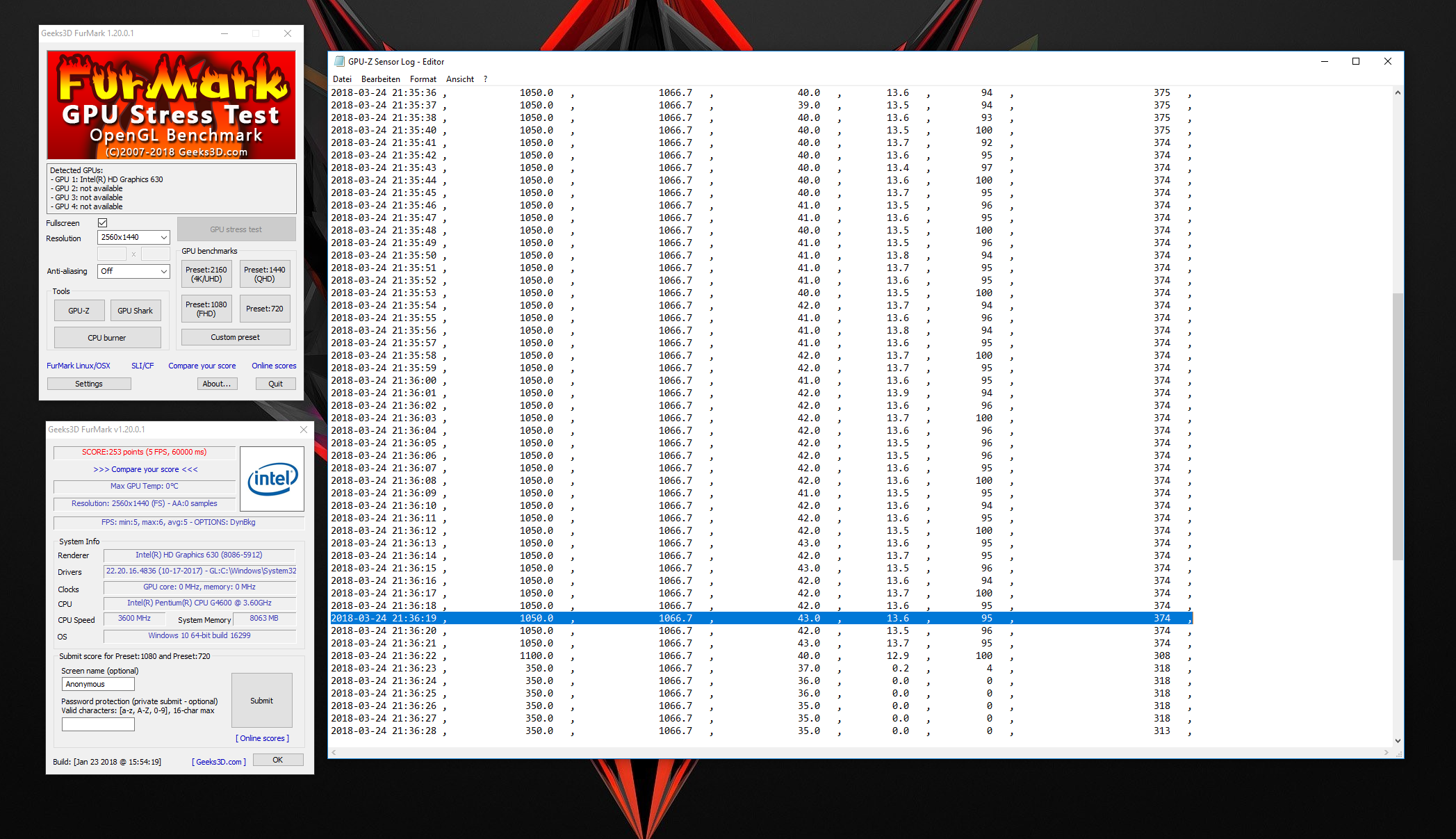Click the scroll up arrow in Editor
The height and width of the screenshot is (839, 1456).
(1397, 92)
